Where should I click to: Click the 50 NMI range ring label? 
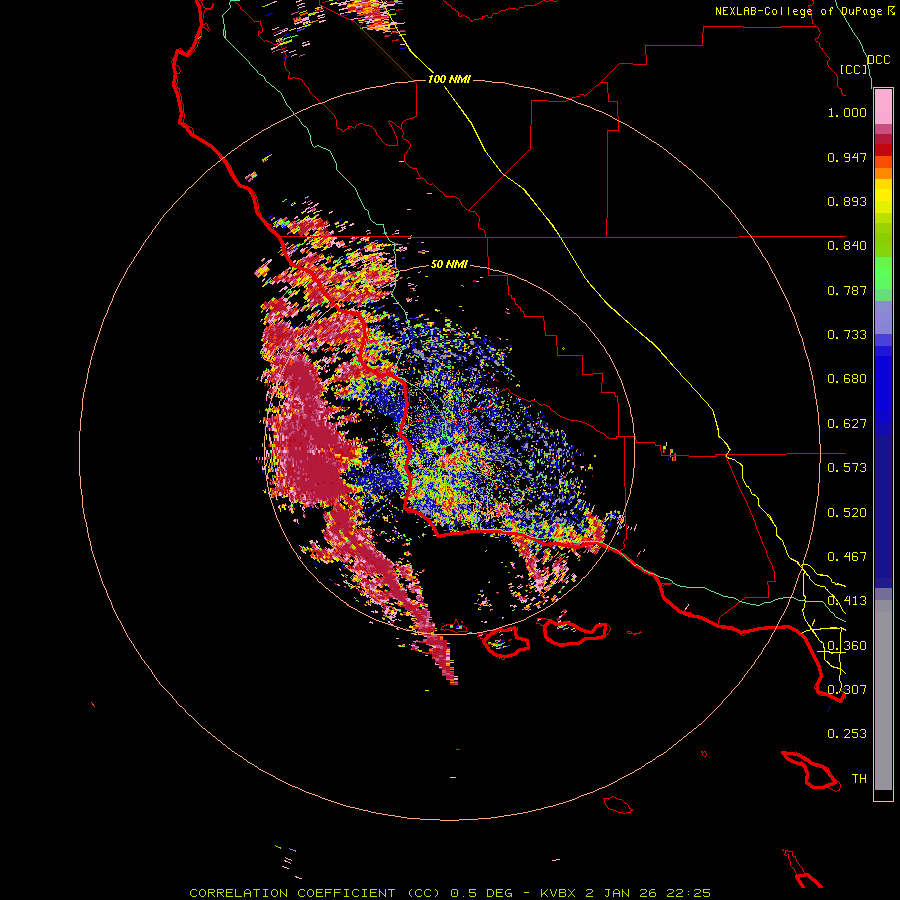tap(449, 264)
